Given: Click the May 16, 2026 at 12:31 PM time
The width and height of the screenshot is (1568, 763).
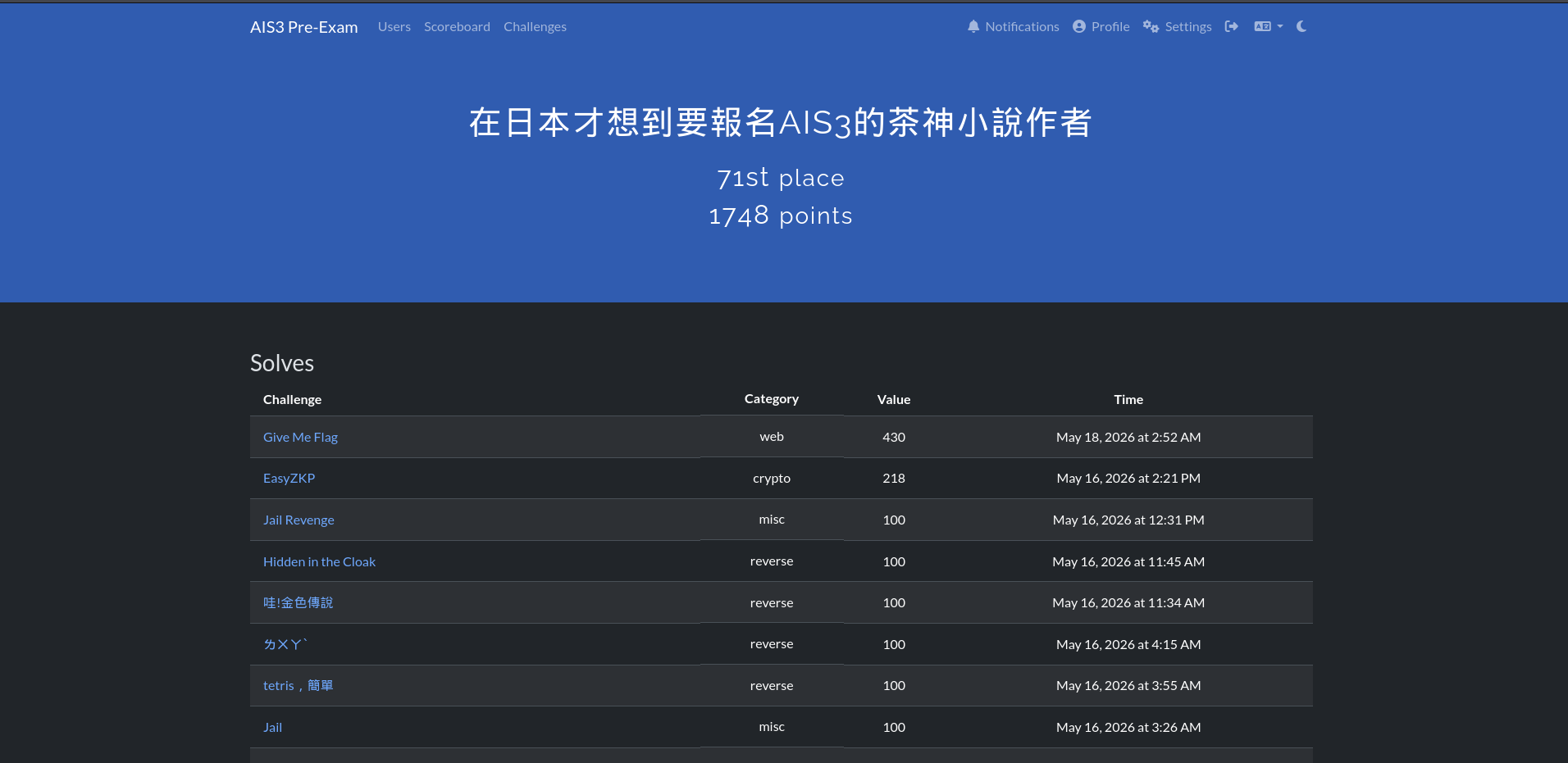Looking at the screenshot, I should click(x=1128, y=520).
